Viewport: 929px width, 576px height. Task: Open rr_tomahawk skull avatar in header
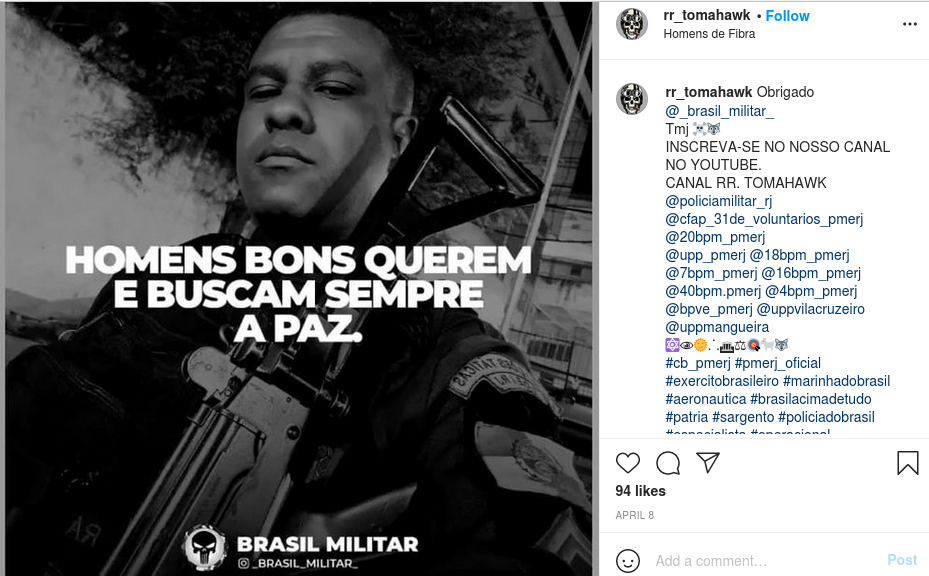(632, 24)
